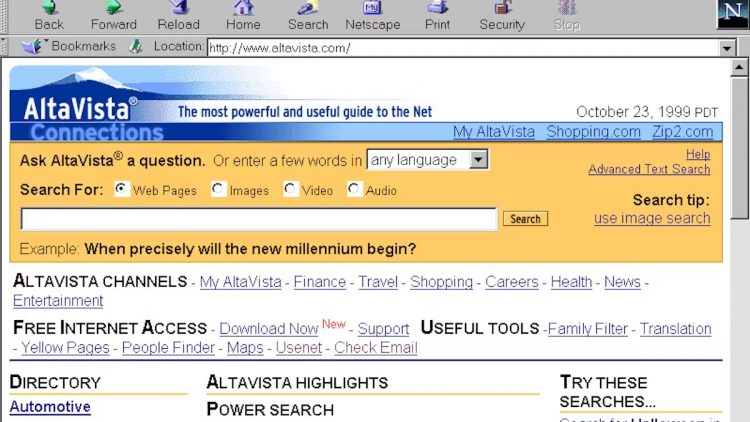Open the Health channel
The width and height of the screenshot is (750, 422).
[571, 282]
